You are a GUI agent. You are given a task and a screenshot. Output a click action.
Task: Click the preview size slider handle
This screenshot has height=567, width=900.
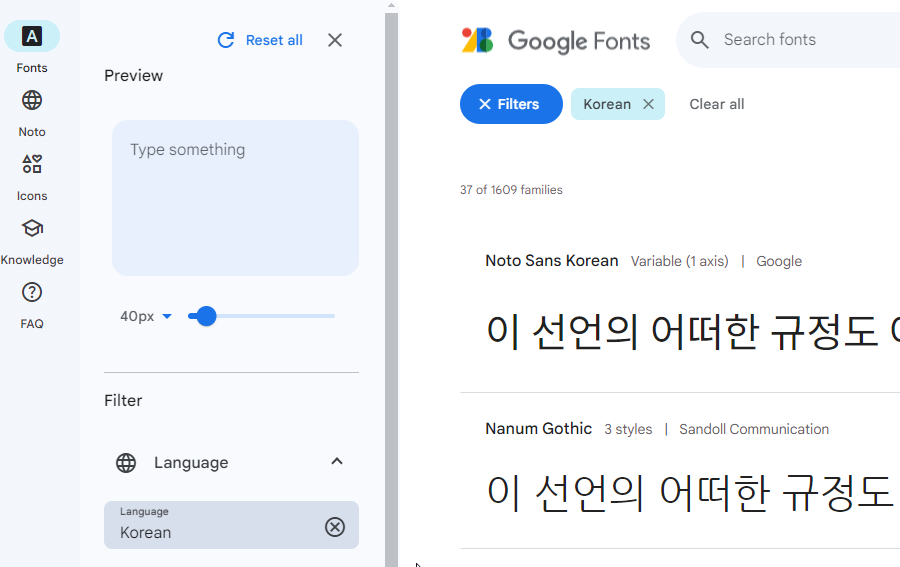tap(206, 316)
